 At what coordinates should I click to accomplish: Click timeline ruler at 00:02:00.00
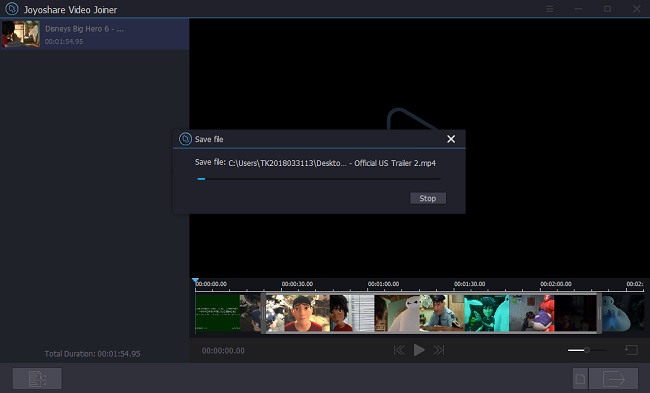coord(555,284)
